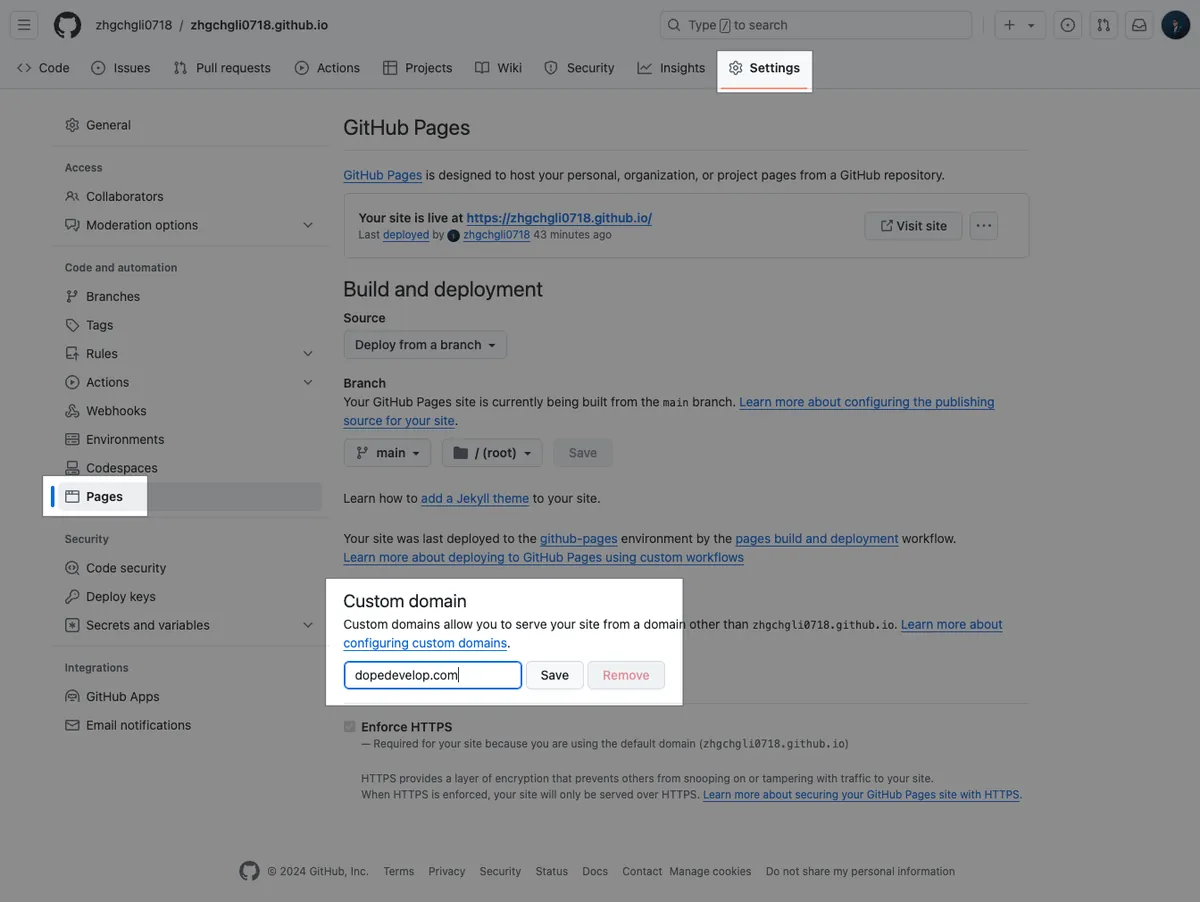Click the issues icon in top header
This screenshot has width=1200, height=902.
[x=1067, y=25]
